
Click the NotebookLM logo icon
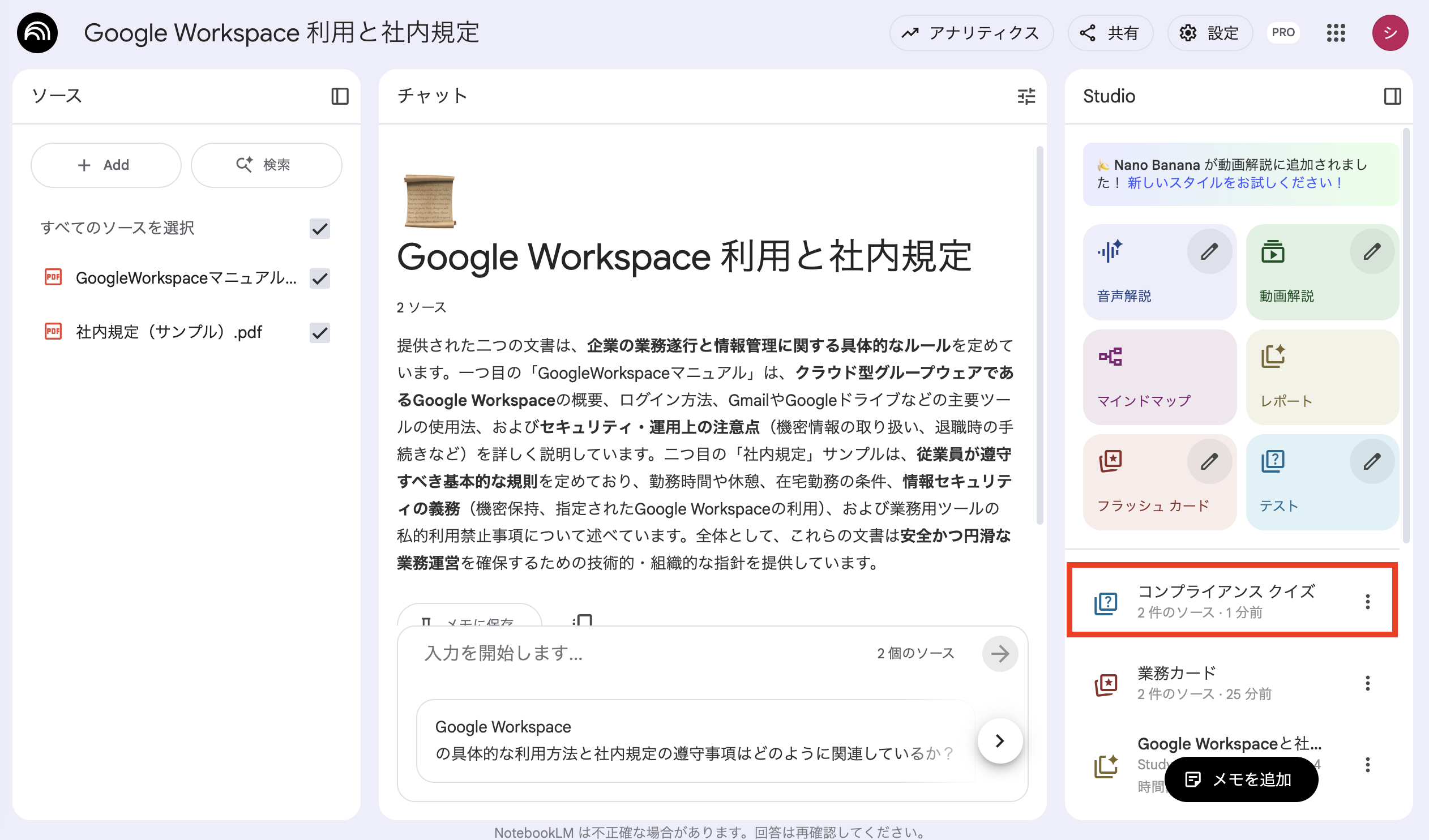pyautogui.click(x=37, y=33)
